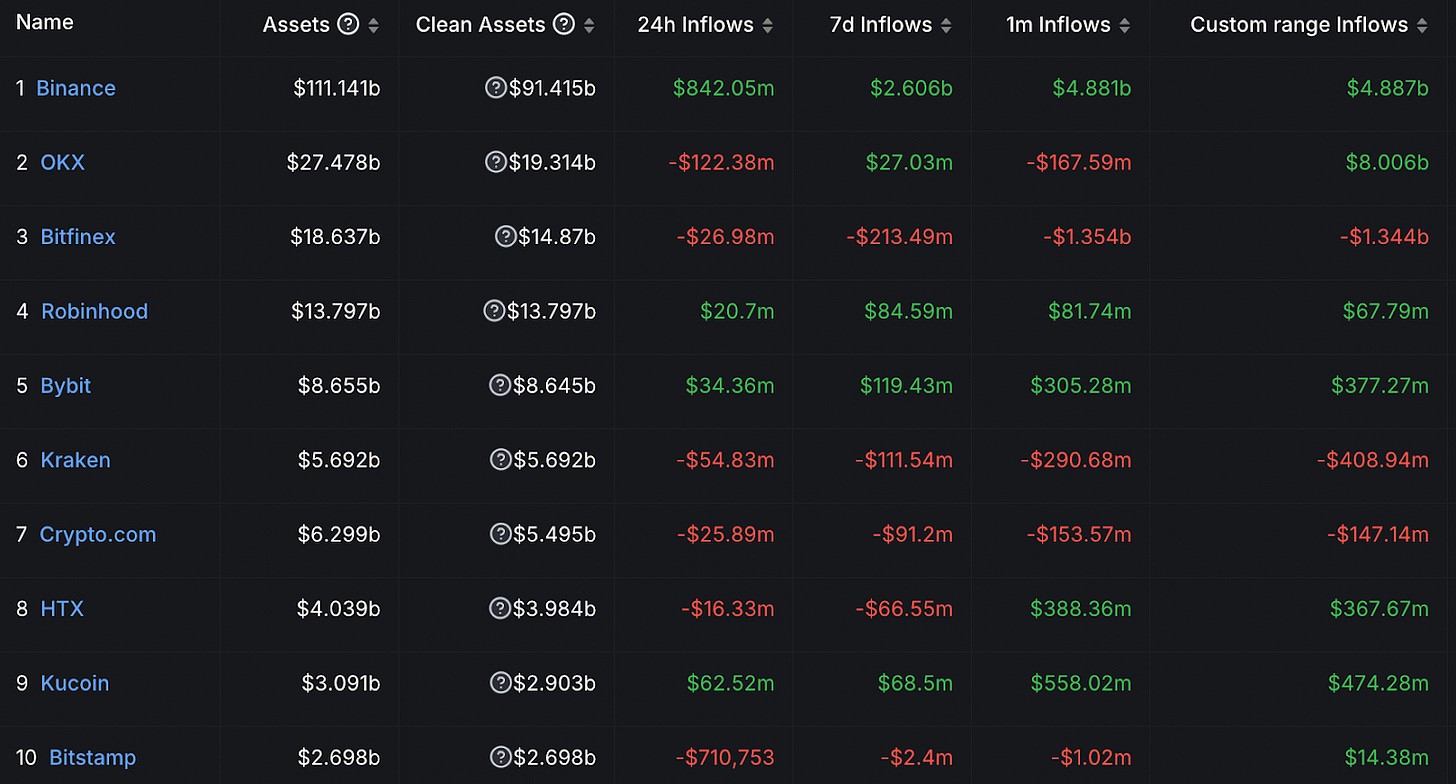Select Bitstamp 24h inflow -$710,753

coord(725,758)
